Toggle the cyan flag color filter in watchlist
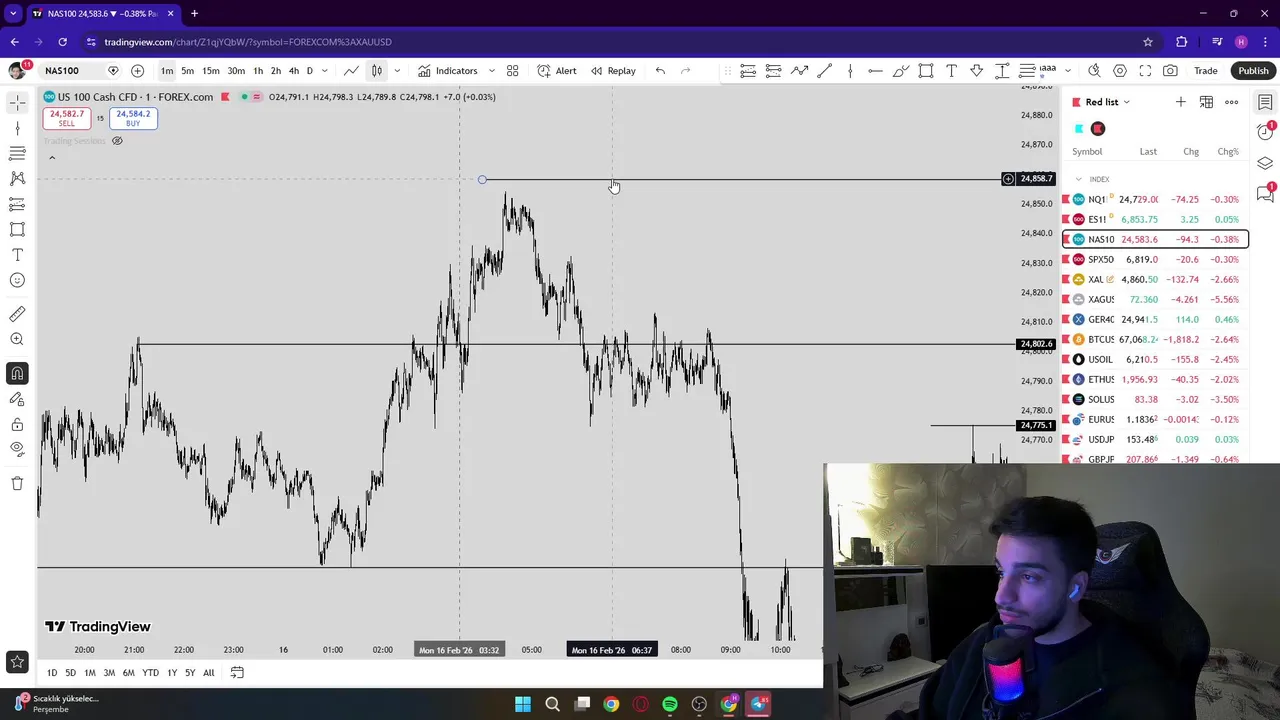1280x720 pixels. pyautogui.click(x=1079, y=129)
